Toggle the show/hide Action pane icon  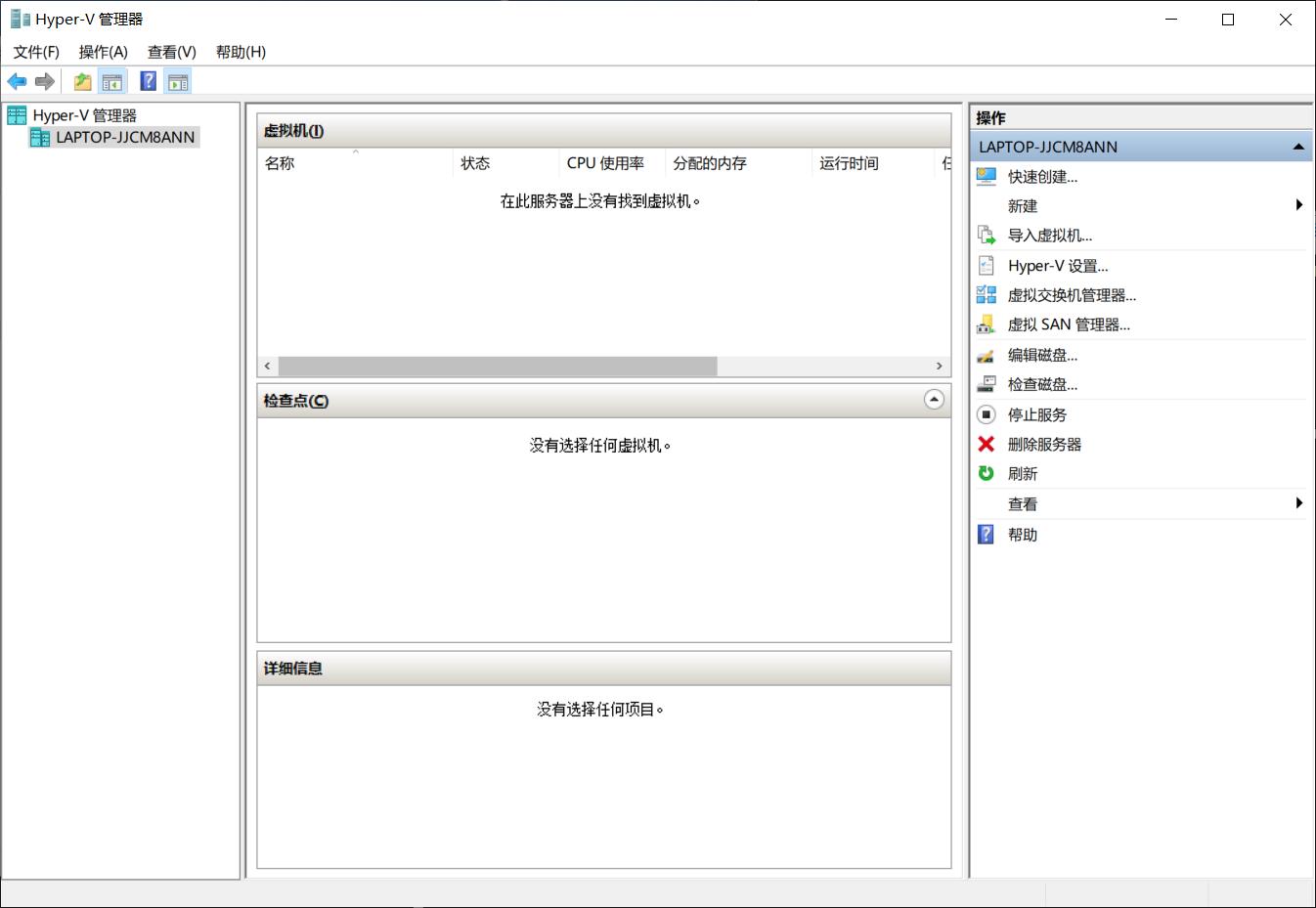(178, 82)
